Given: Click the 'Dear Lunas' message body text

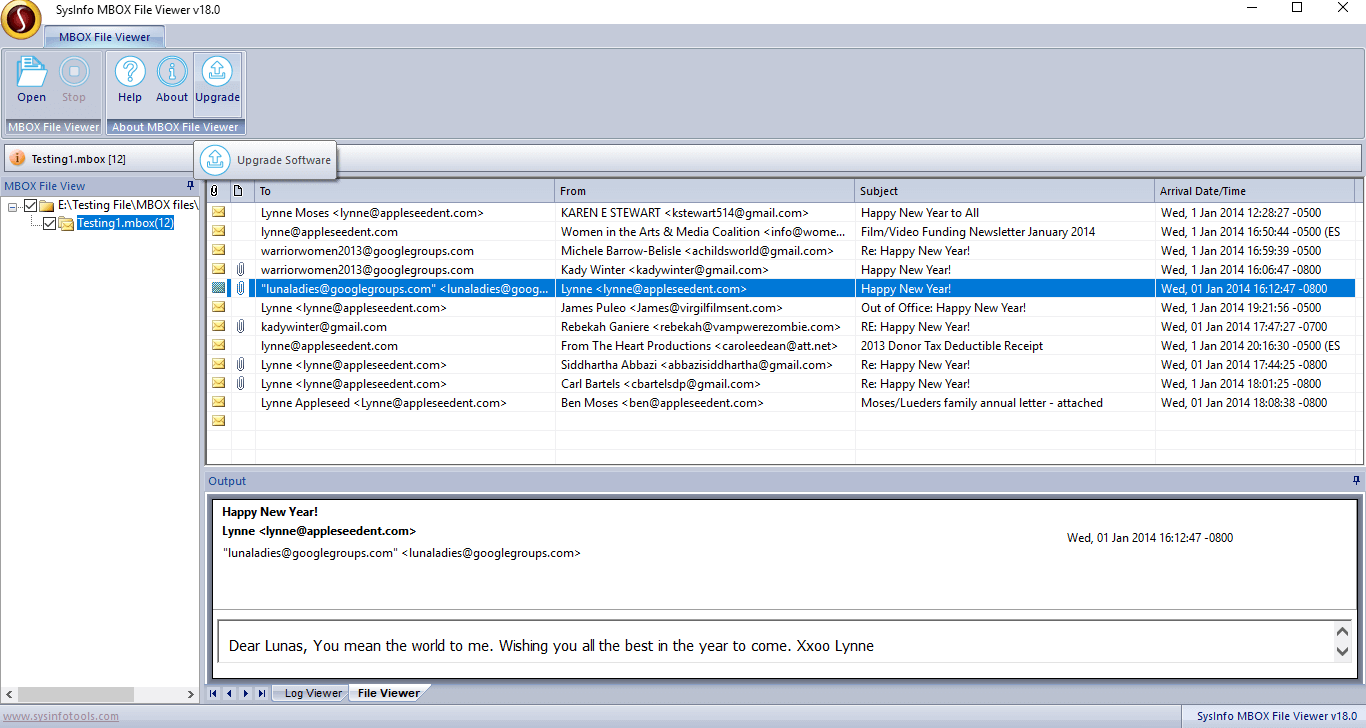Looking at the screenshot, I should coord(551,646).
